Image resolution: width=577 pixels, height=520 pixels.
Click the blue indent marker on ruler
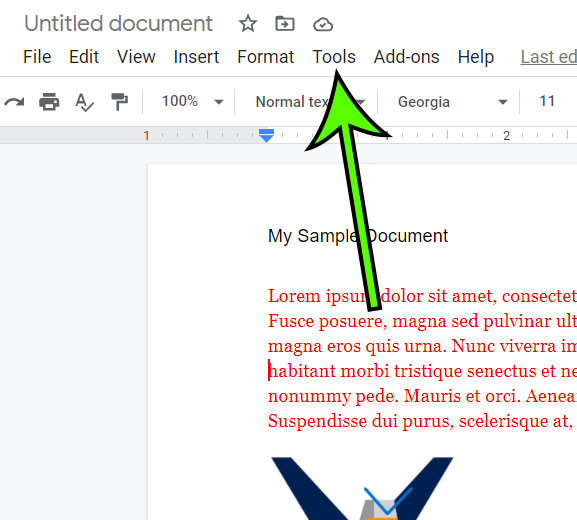pyautogui.click(x=266, y=135)
